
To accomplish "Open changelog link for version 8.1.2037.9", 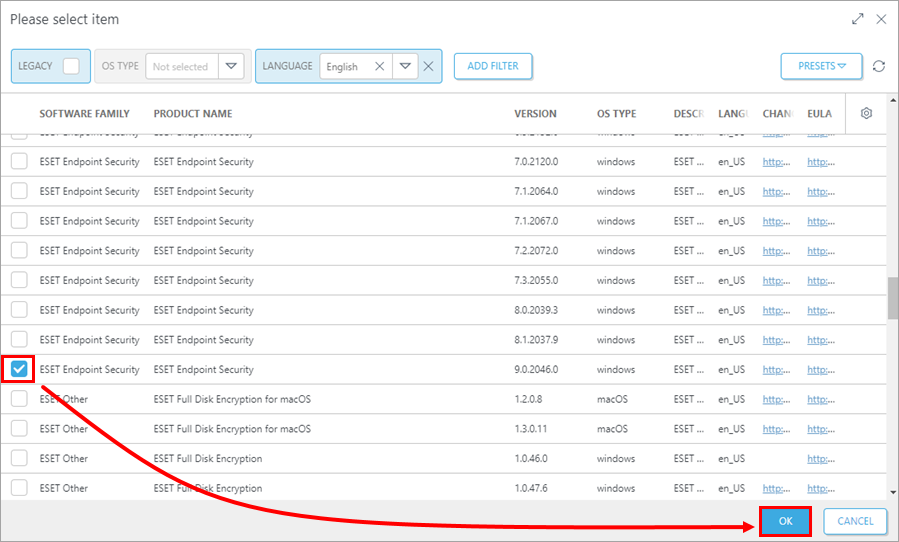I will (776, 340).
